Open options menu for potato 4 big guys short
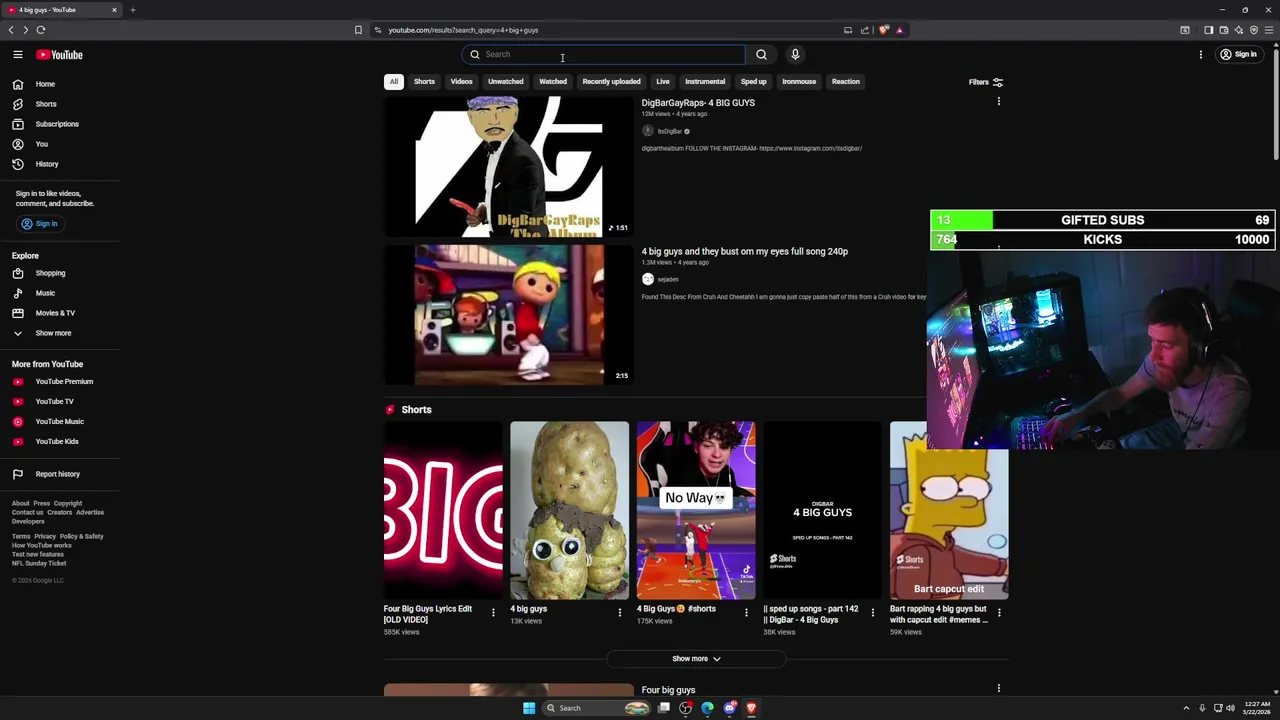 pos(619,612)
